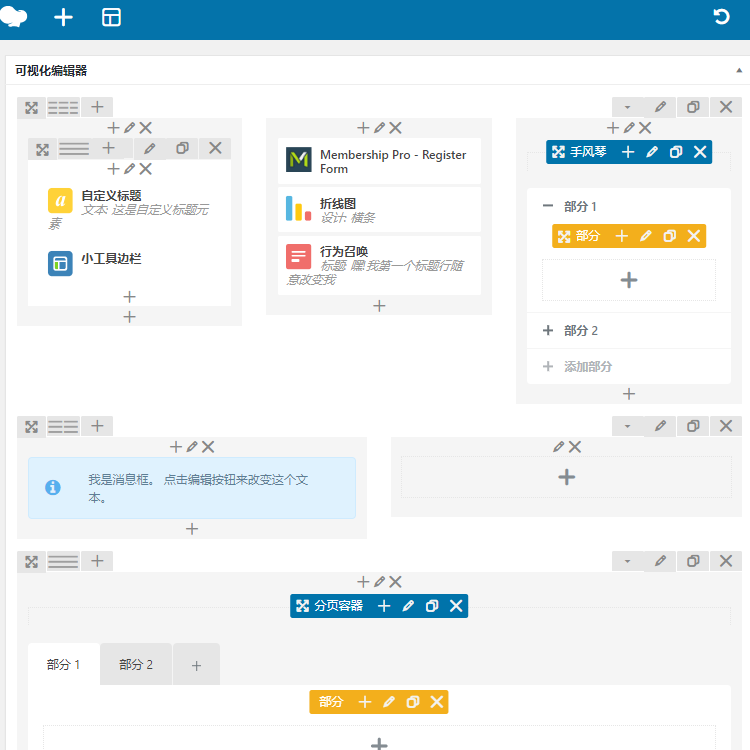Clone the orange 部分 section inside the accordion

pos(670,236)
